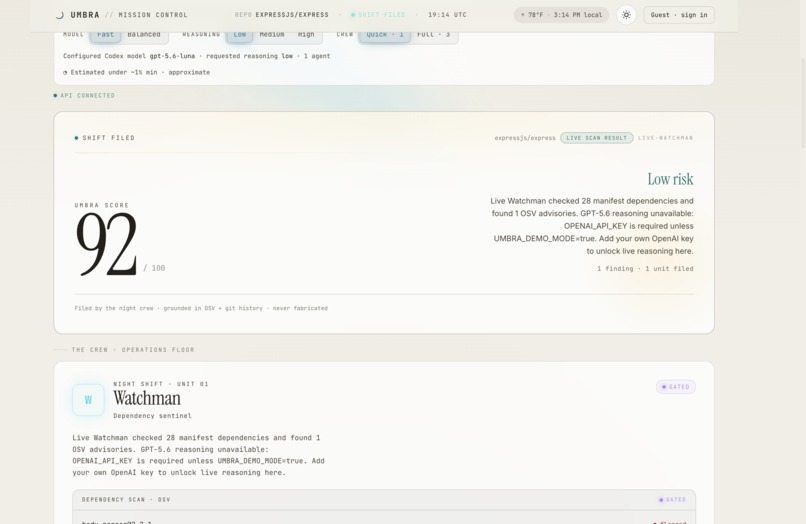Select the Fast model option
806x524 pixels.
105,35
